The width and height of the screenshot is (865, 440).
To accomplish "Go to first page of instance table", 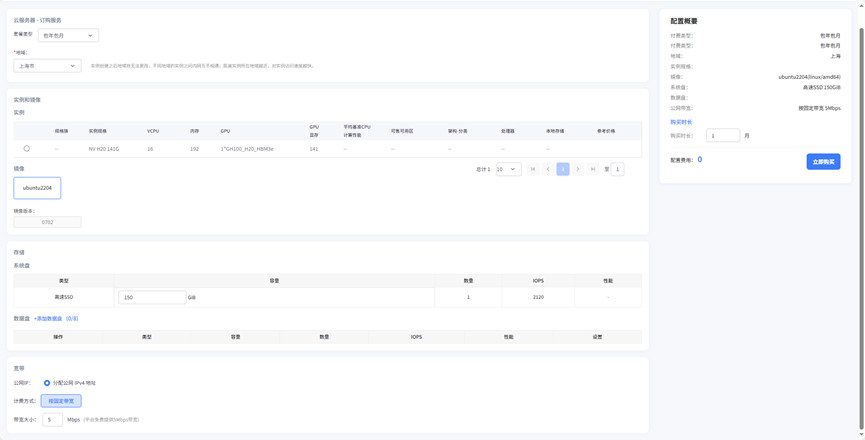I will click(533, 169).
